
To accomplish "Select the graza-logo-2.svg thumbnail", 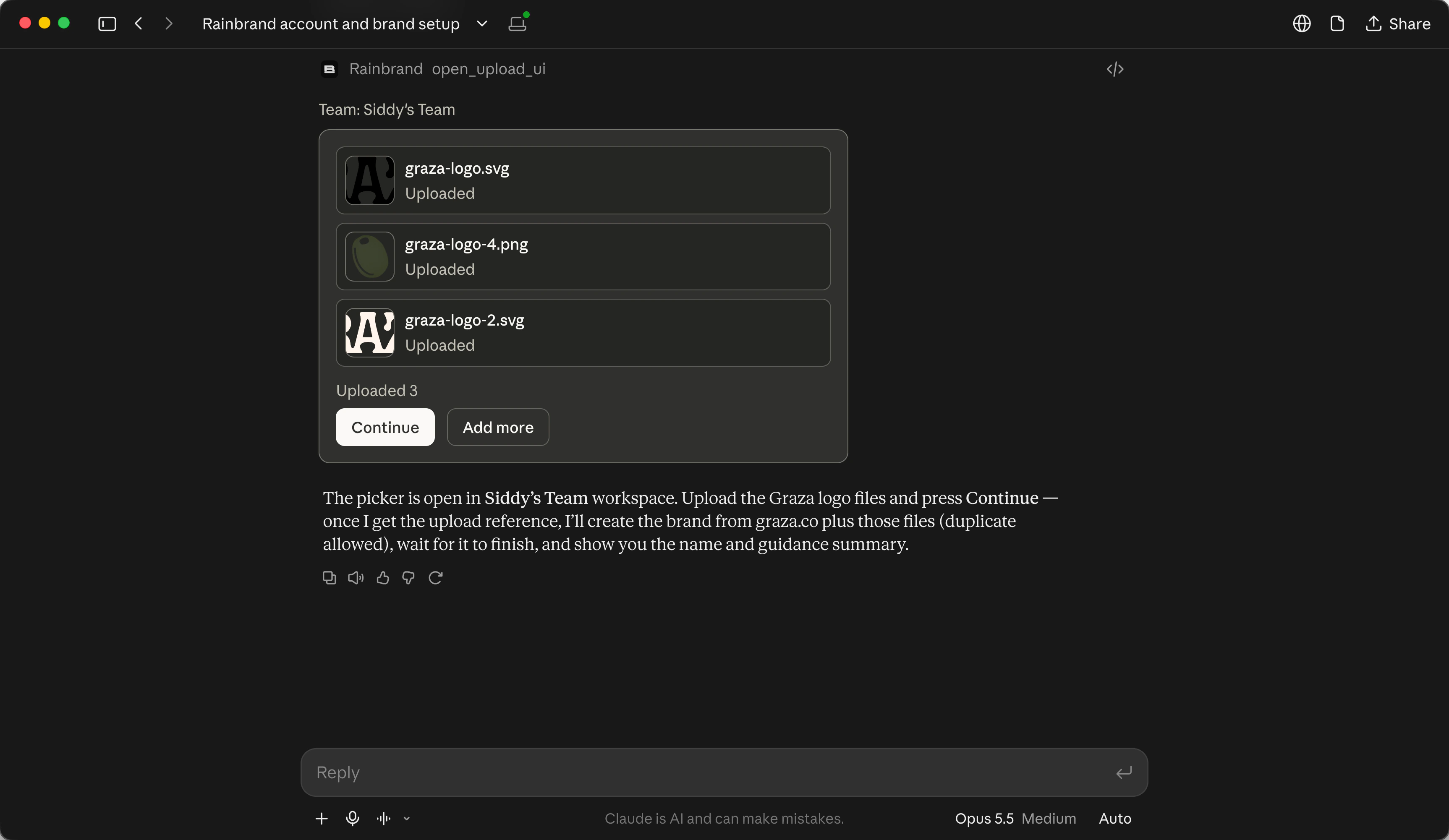I will (370, 332).
